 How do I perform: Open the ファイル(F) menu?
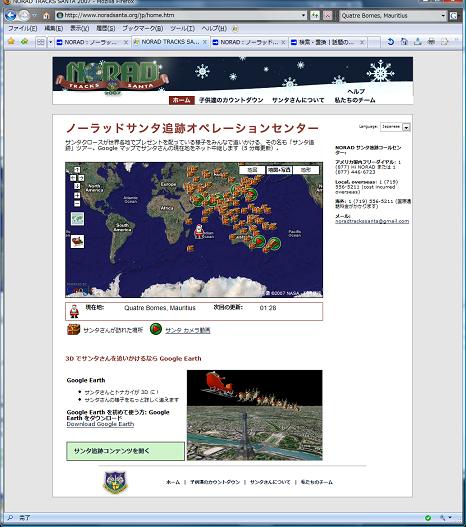tap(23, 29)
